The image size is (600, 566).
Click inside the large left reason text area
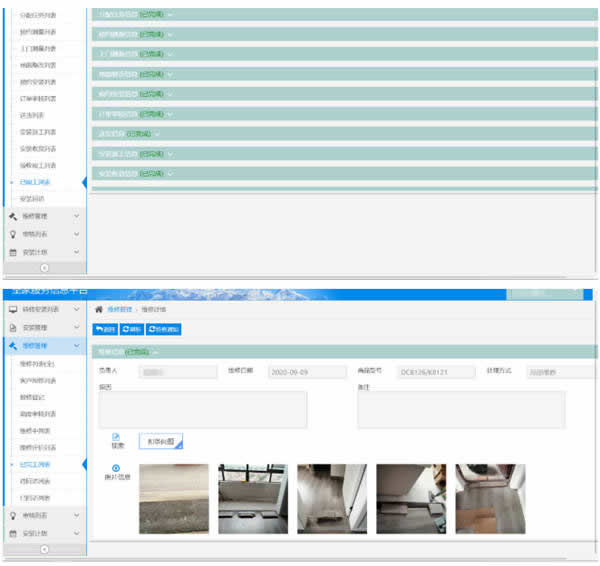(x=202, y=409)
